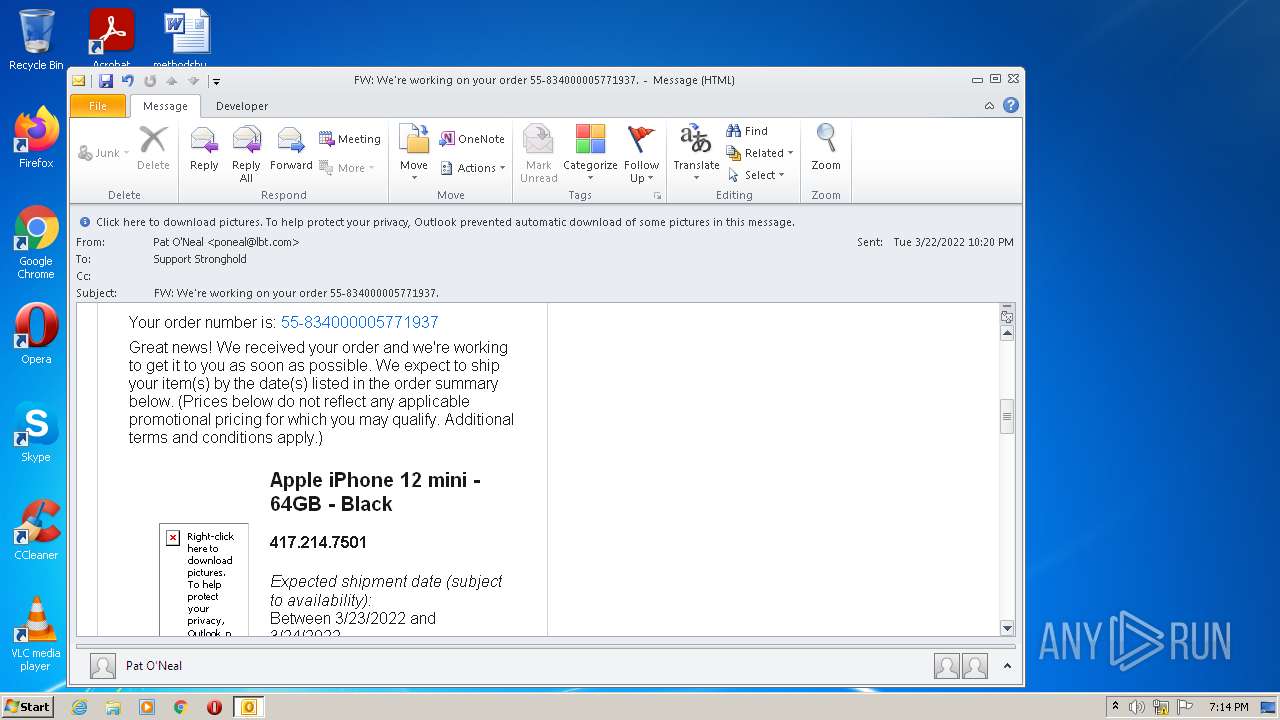1280x720 pixels.
Task: Open Opera desktop shortcut
Action: click(36, 334)
